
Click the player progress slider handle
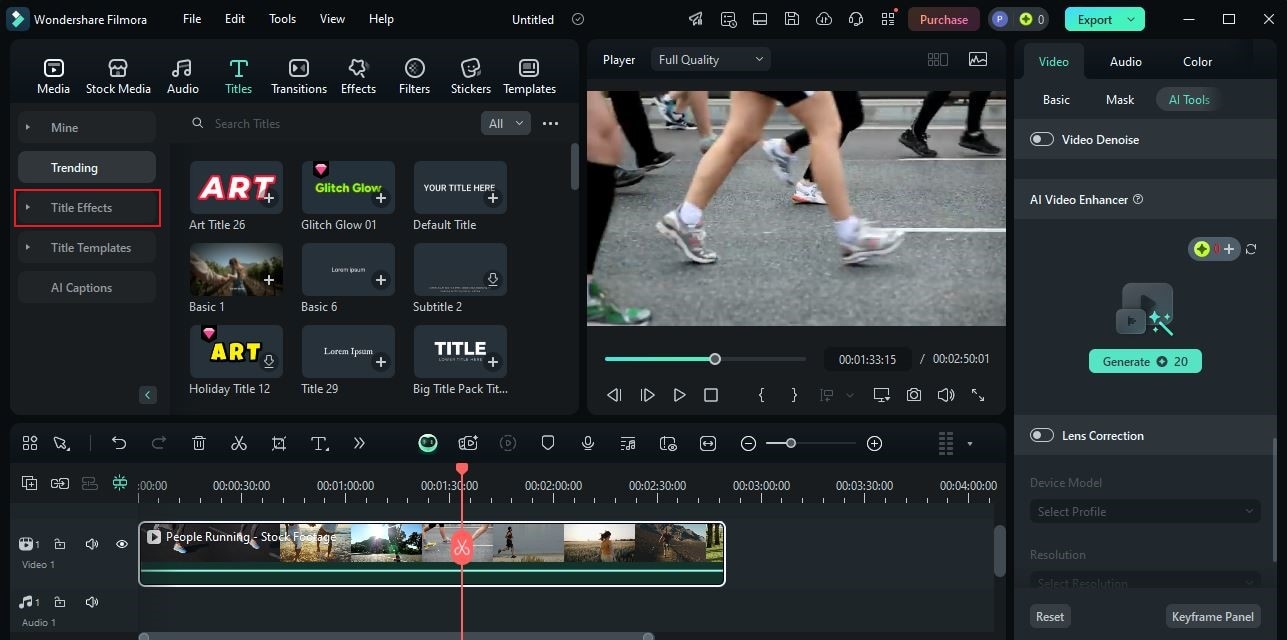(715, 359)
